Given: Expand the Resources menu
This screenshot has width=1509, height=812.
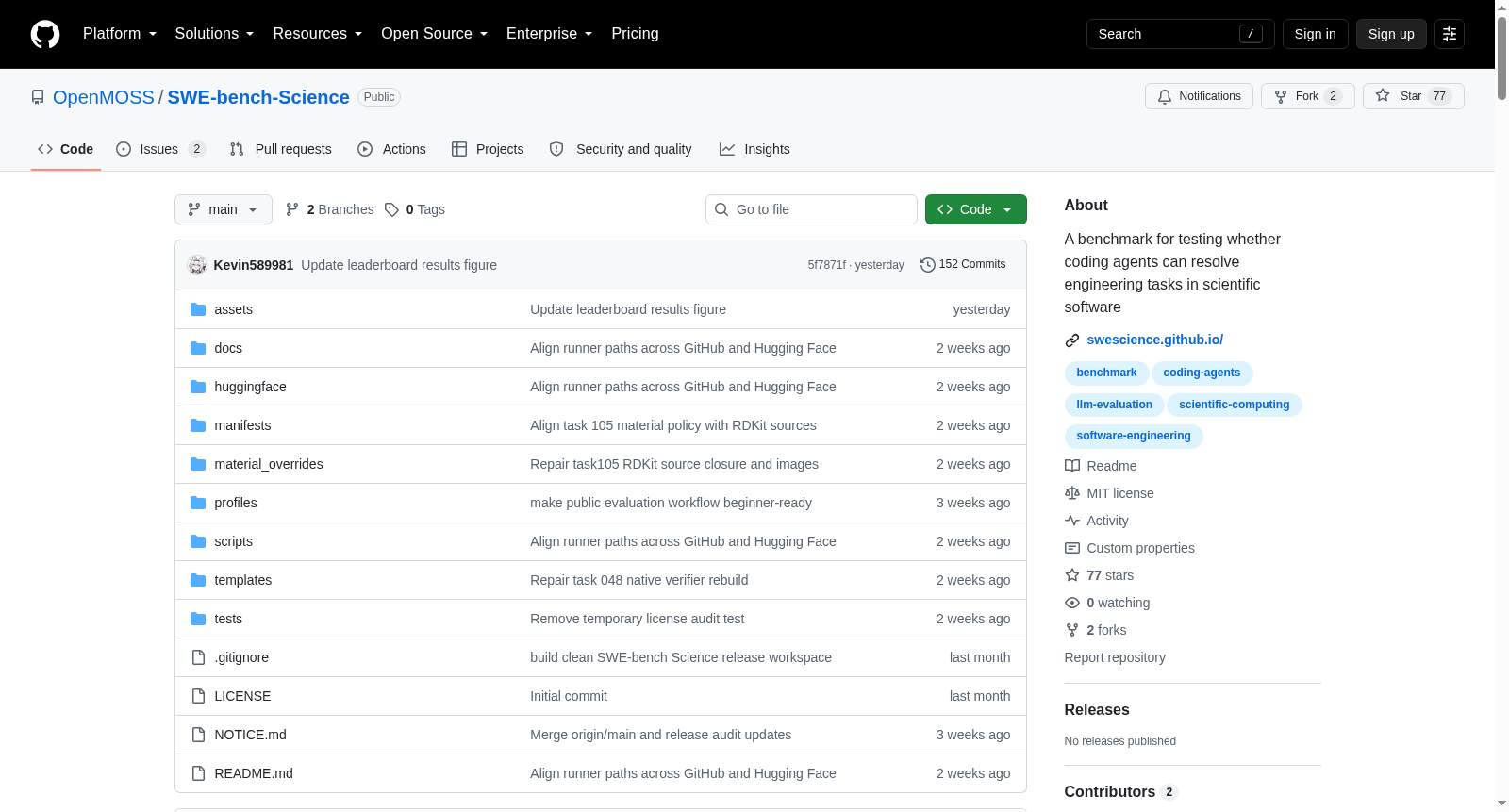Looking at the screenshot, I should [x=318, y=34].
